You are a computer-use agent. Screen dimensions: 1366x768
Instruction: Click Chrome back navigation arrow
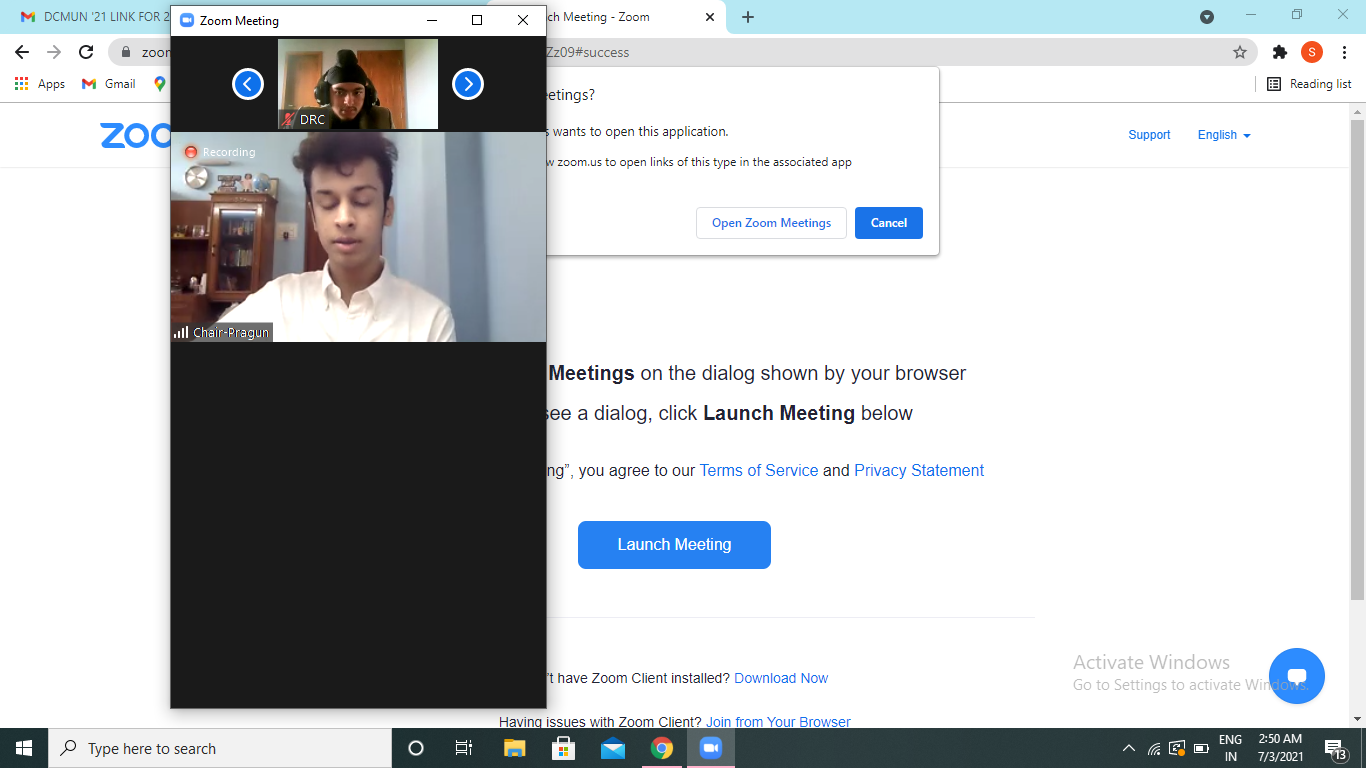[22, 52]
